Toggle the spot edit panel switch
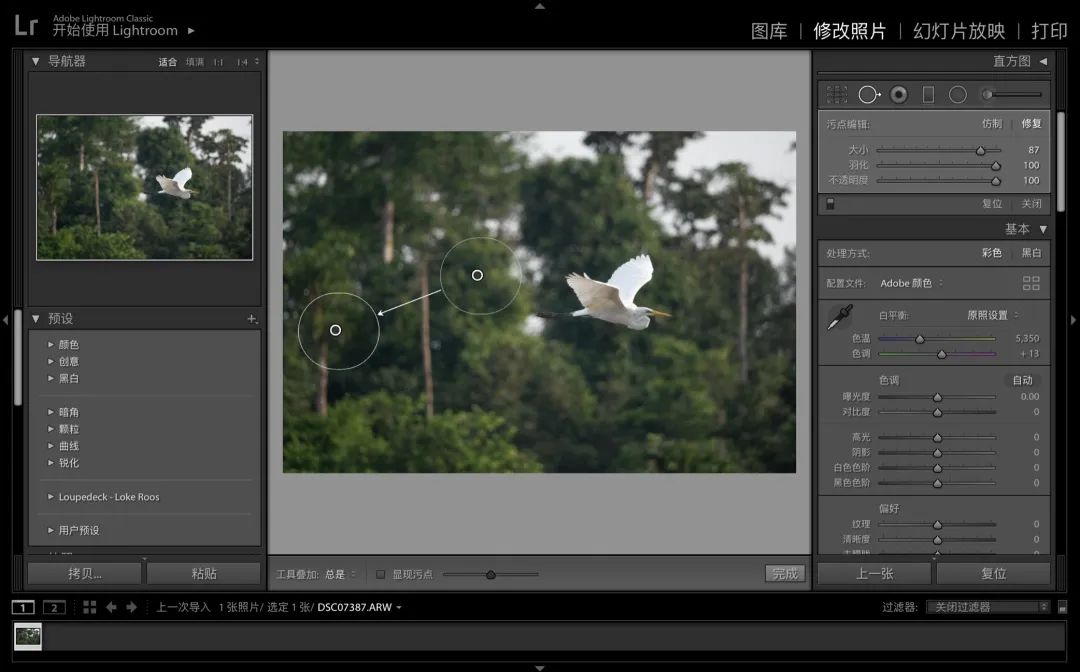 (x=830, y=203)
